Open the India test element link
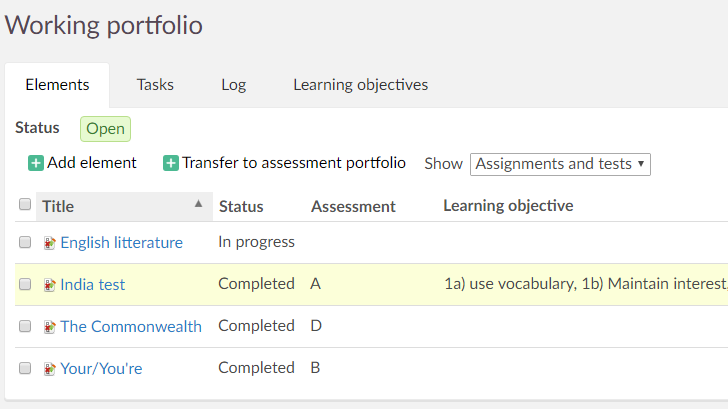 pos(93,285)
